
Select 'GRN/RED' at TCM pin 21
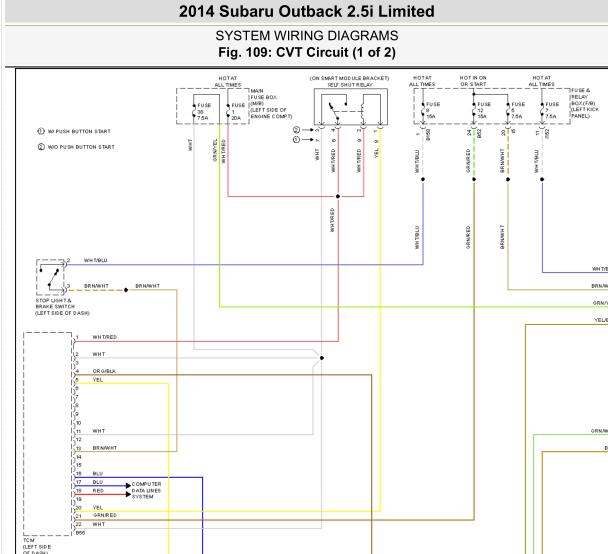(105, 515)
